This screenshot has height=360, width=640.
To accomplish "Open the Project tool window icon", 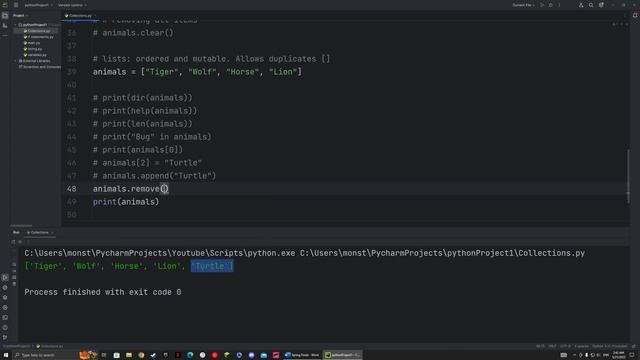I will [x=5, y=16].
